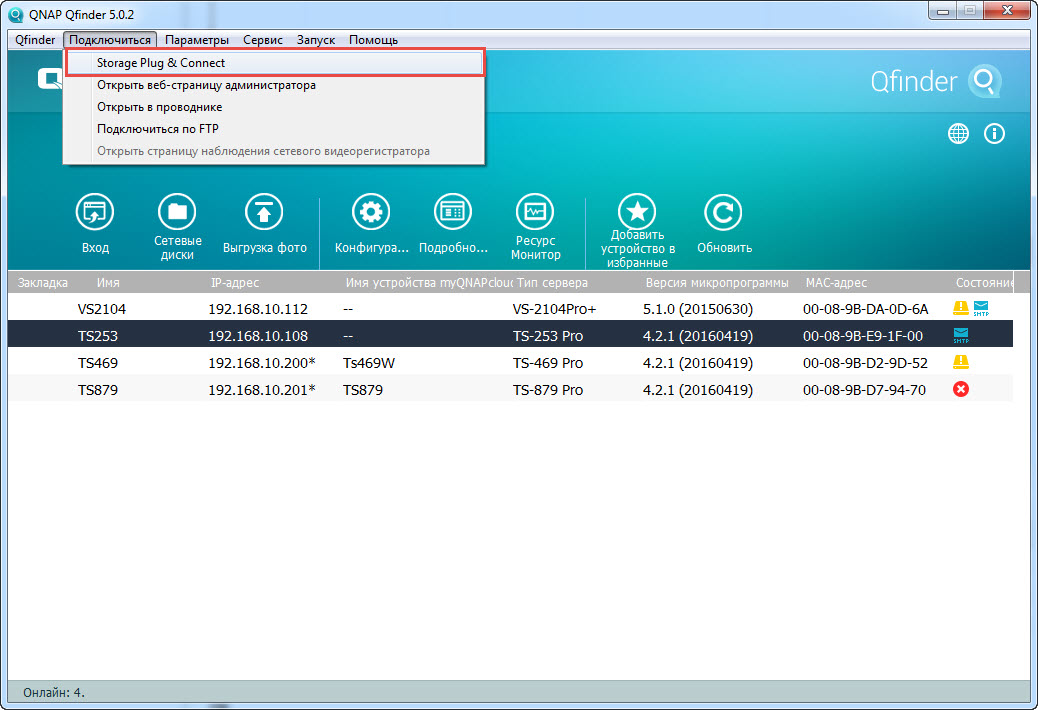Click the globe language icon

pos(958,134)
